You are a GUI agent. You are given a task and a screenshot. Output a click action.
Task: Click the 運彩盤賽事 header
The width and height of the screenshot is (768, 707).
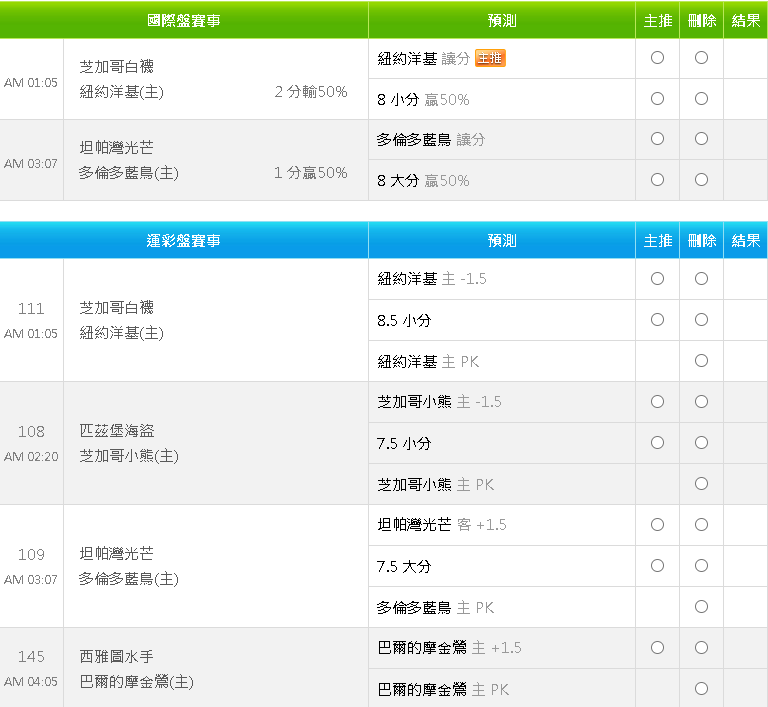(184, 241)
